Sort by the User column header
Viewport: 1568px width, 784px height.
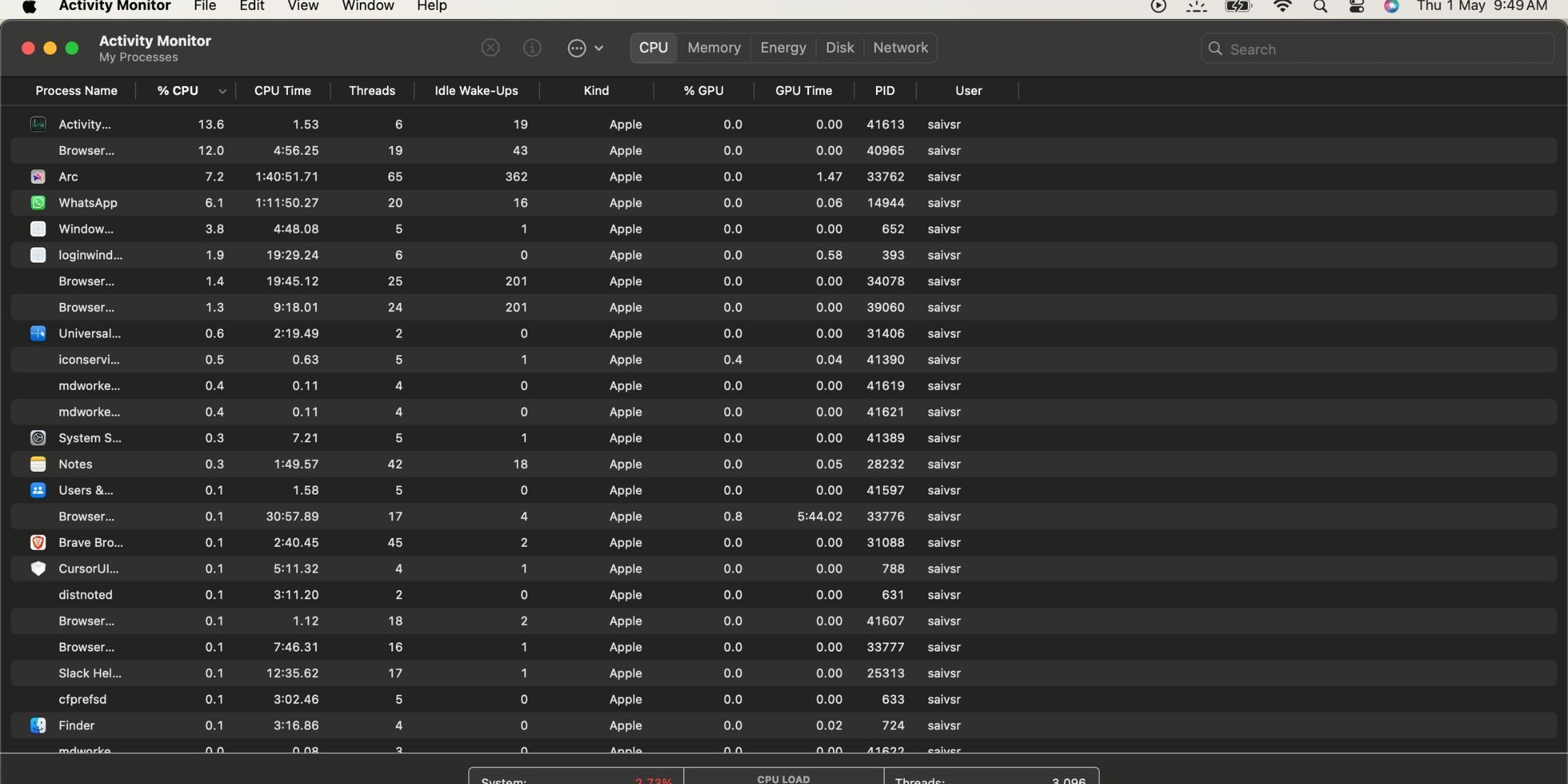click(969, 91)
